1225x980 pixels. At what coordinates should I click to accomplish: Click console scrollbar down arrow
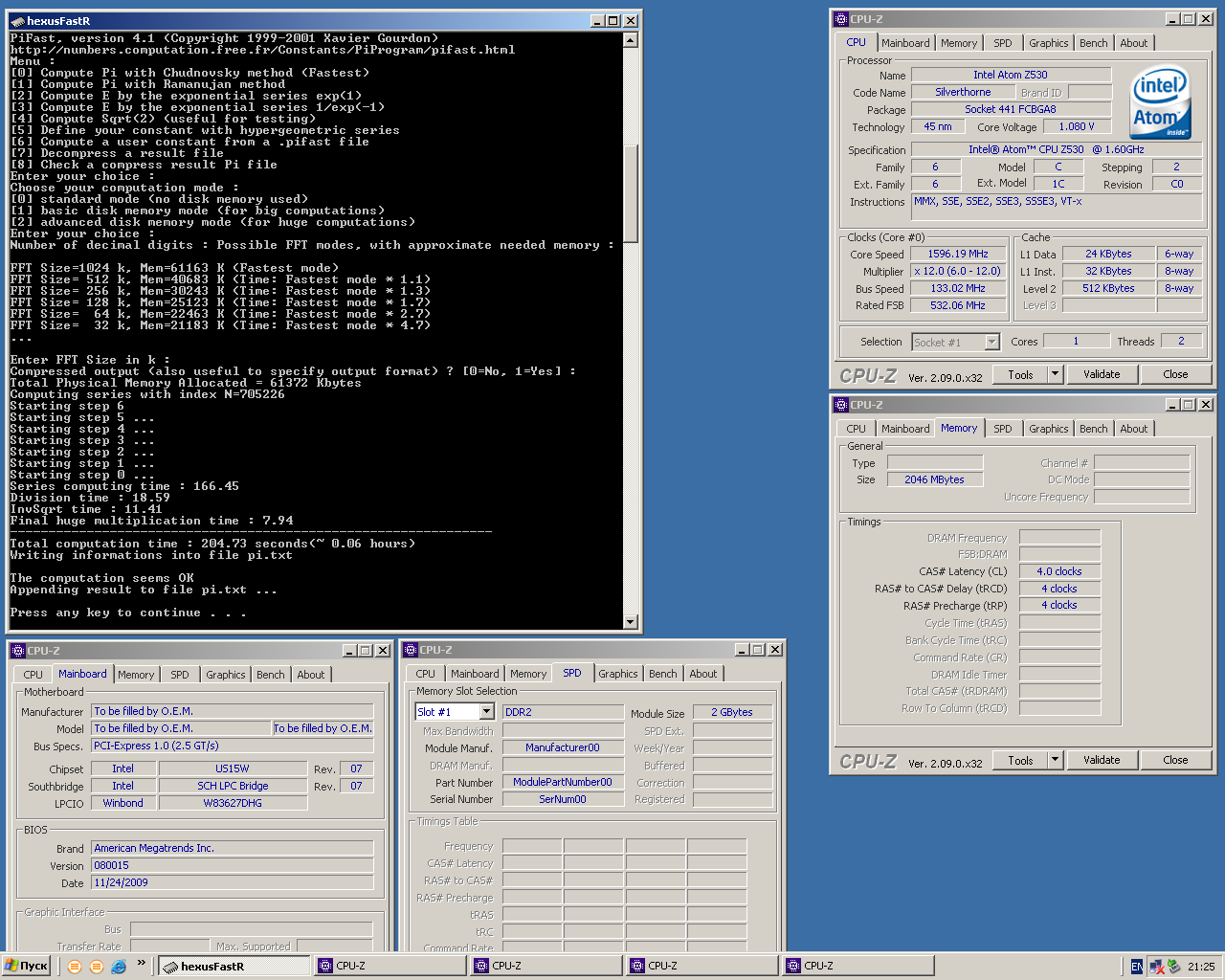click(x=630, y=622)
